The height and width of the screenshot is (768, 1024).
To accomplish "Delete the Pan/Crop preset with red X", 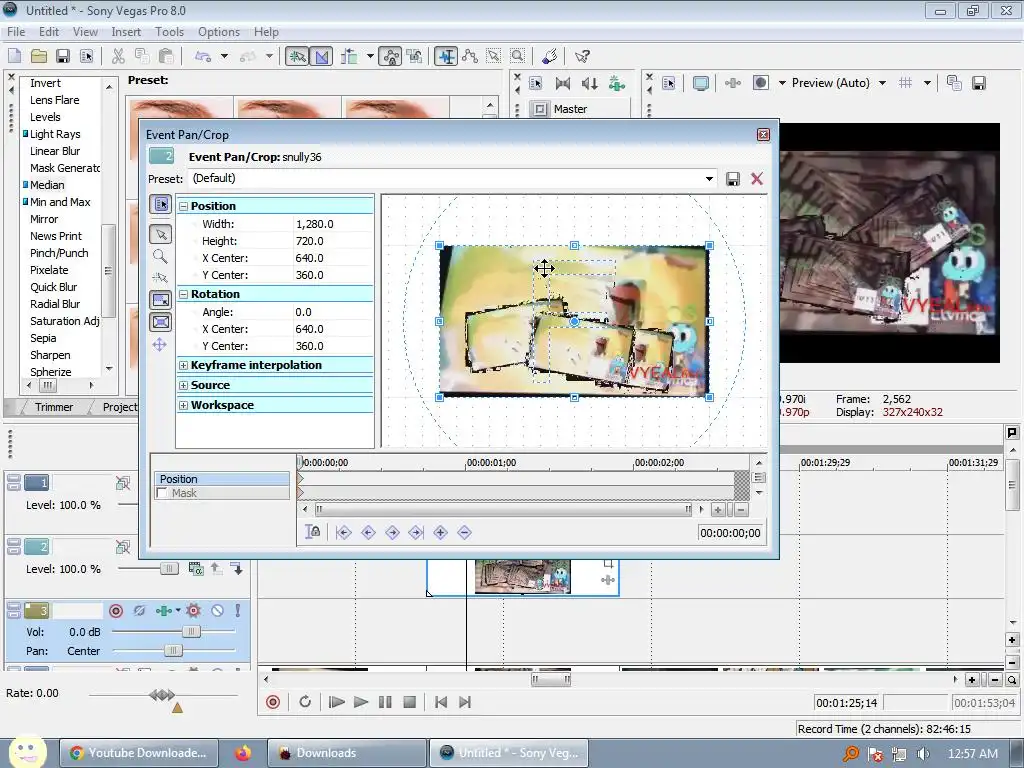I will point(757,179).
